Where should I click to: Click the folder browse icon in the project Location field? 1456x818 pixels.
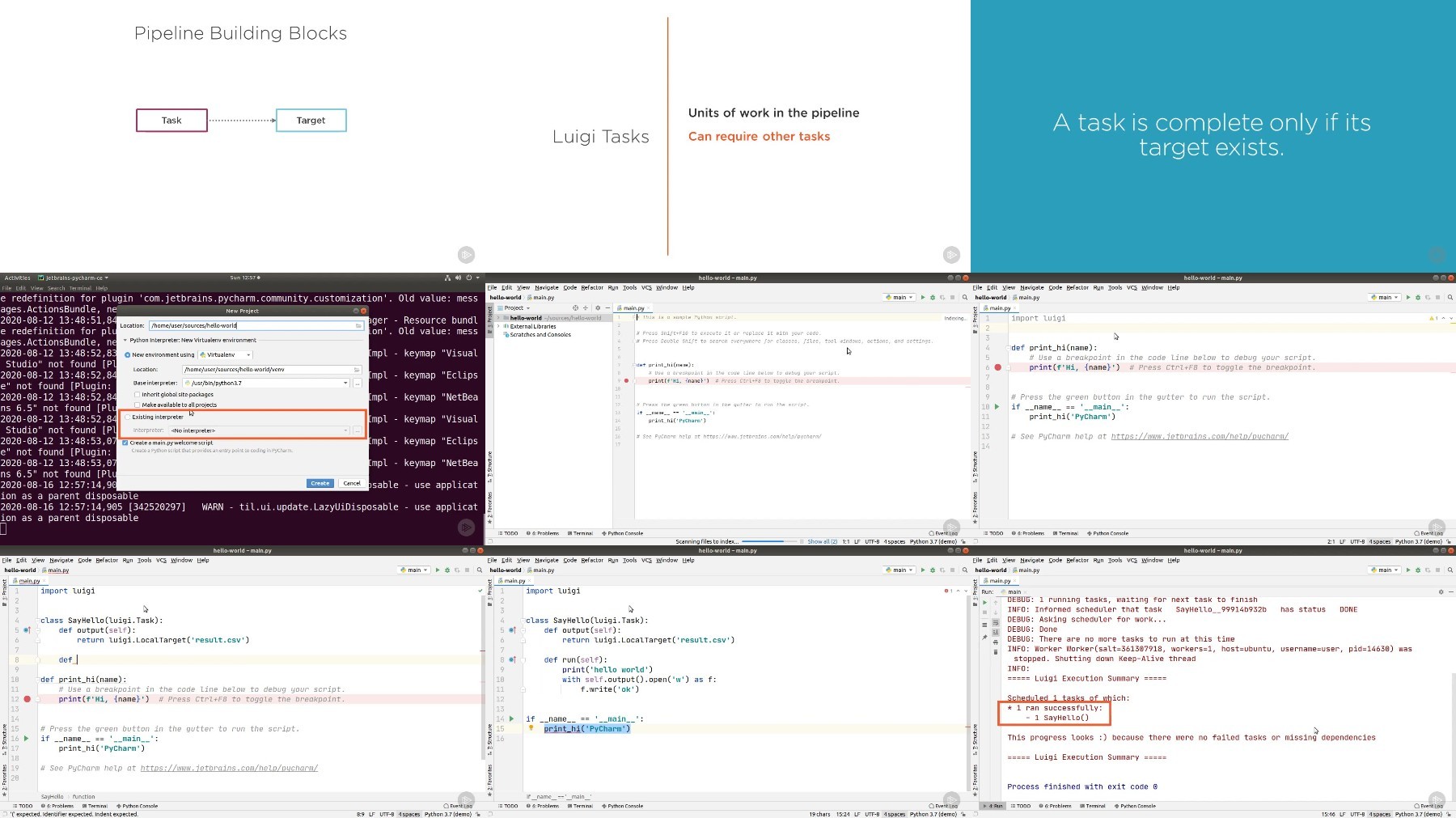358,326
